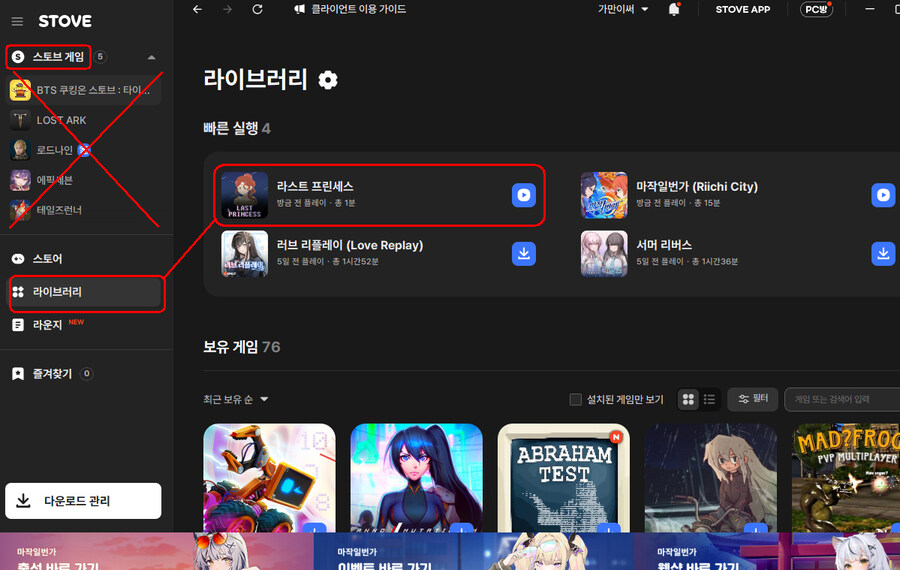Screen dimensions: 900x570
Task: Click the PC방 badge button
Action: tap(816, 9)
